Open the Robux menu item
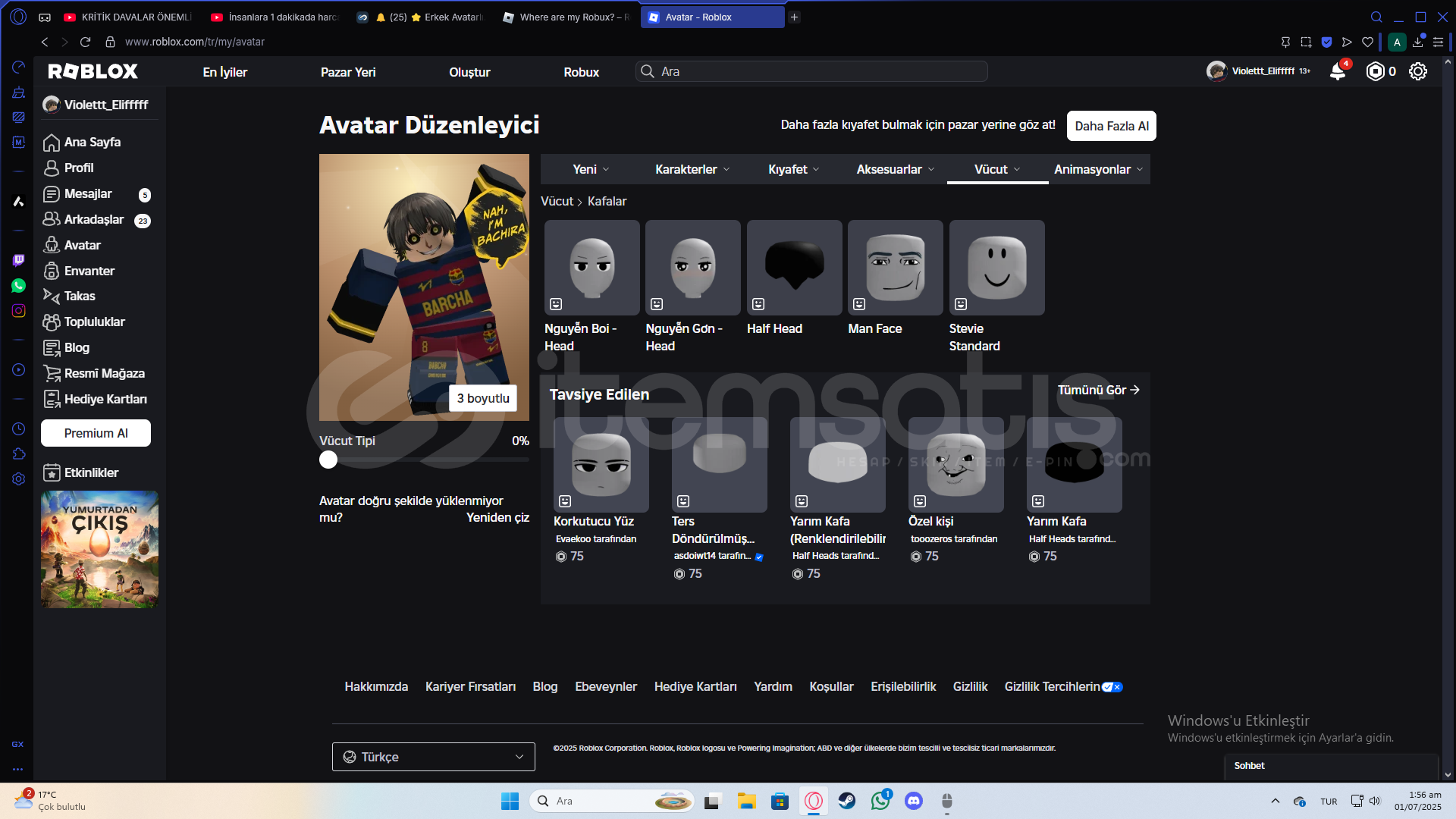1456x819 pixels. coord(581,72)
